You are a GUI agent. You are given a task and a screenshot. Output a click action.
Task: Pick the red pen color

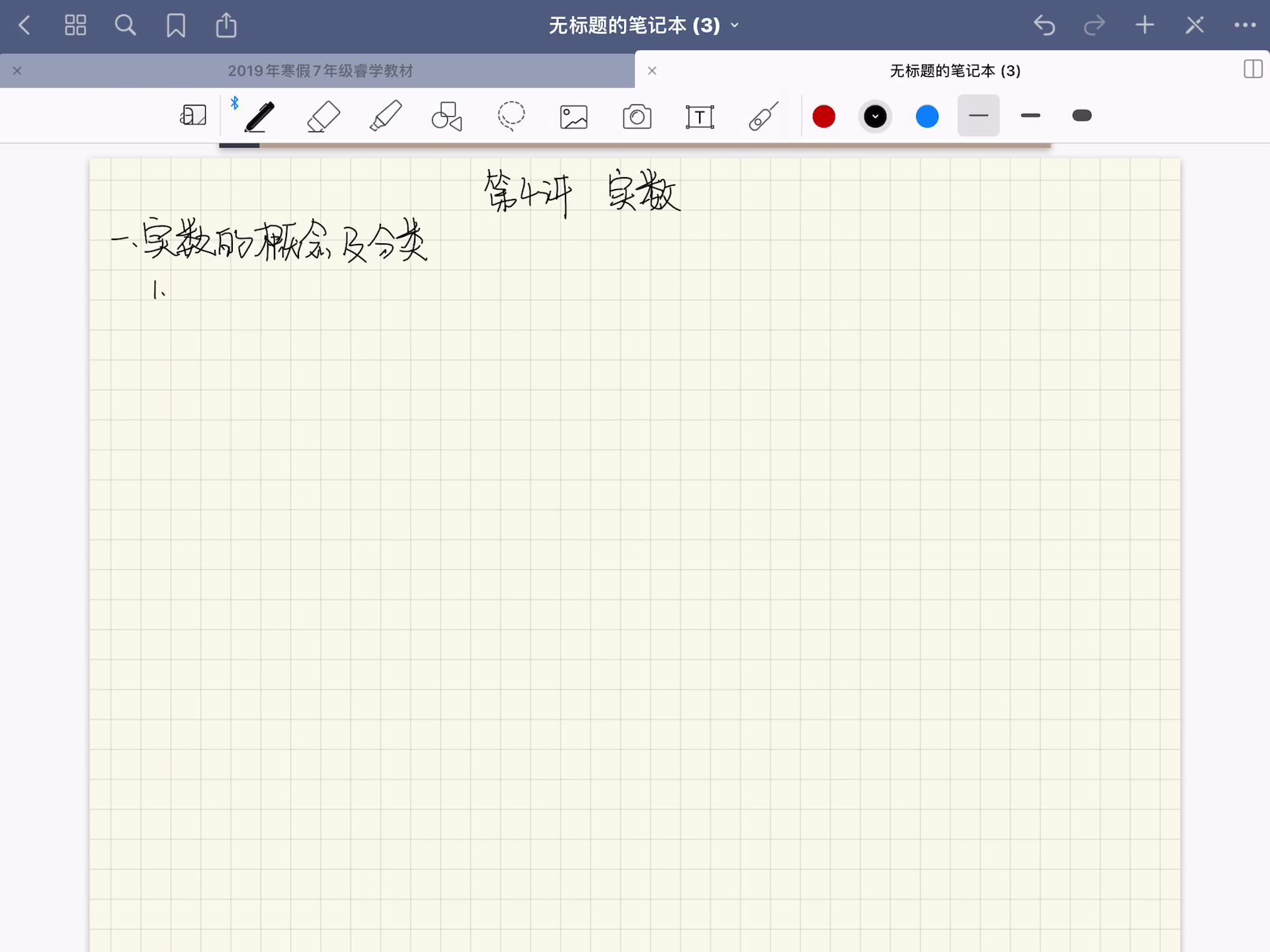coord(824,116)
